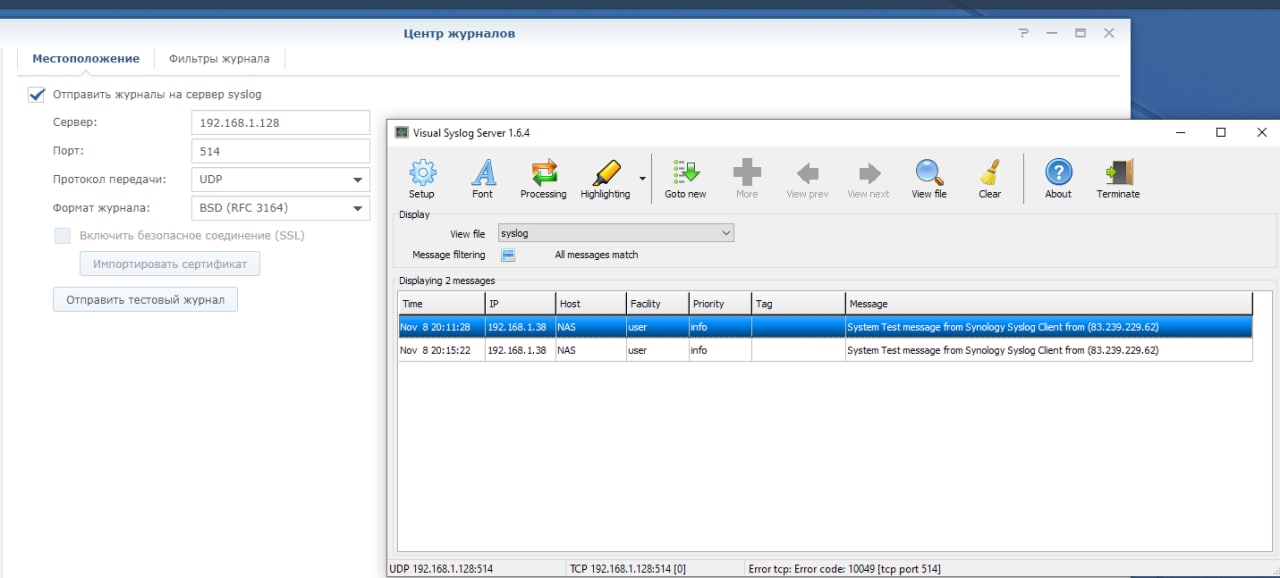The height and width of the screenshot is (578, 1280).
Task: Click the Message column header
Action: click(x=1049, y=303)
